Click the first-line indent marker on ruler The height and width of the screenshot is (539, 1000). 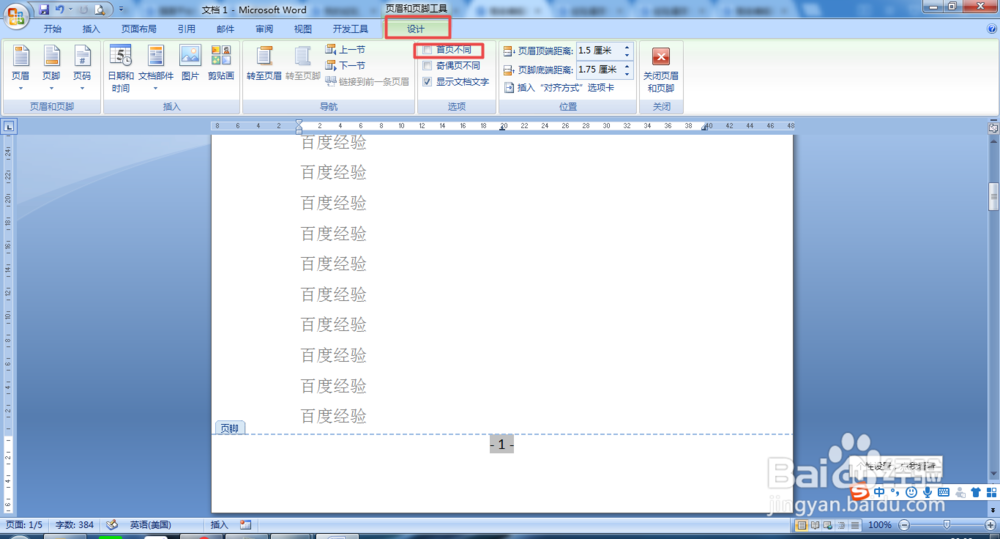(299, 122)
